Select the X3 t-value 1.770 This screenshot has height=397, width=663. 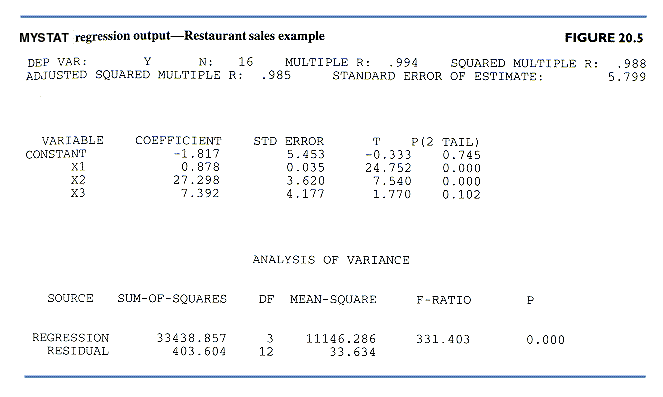click(392, 194)
